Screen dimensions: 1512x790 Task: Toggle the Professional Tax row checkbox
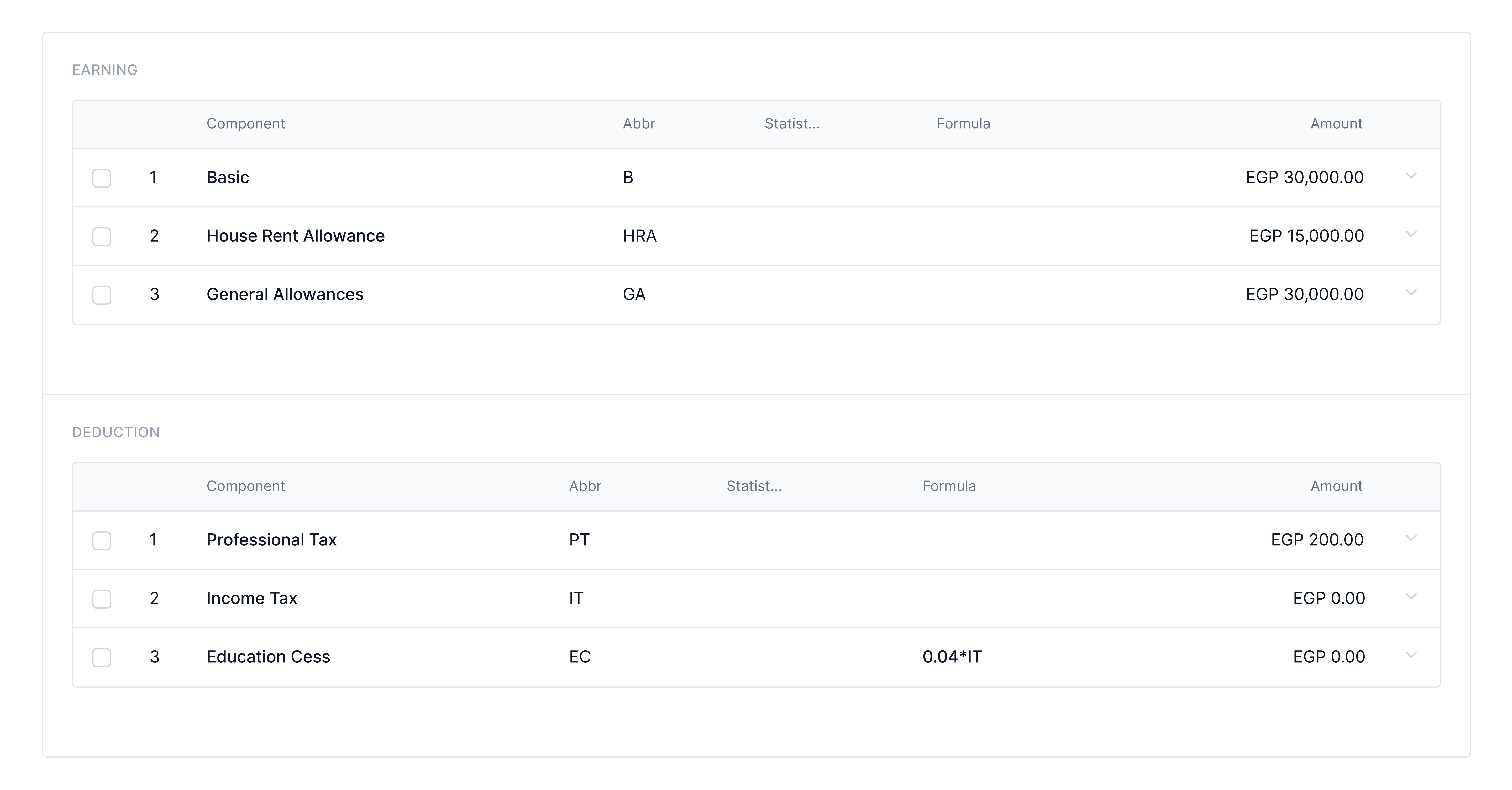[102, 540]
